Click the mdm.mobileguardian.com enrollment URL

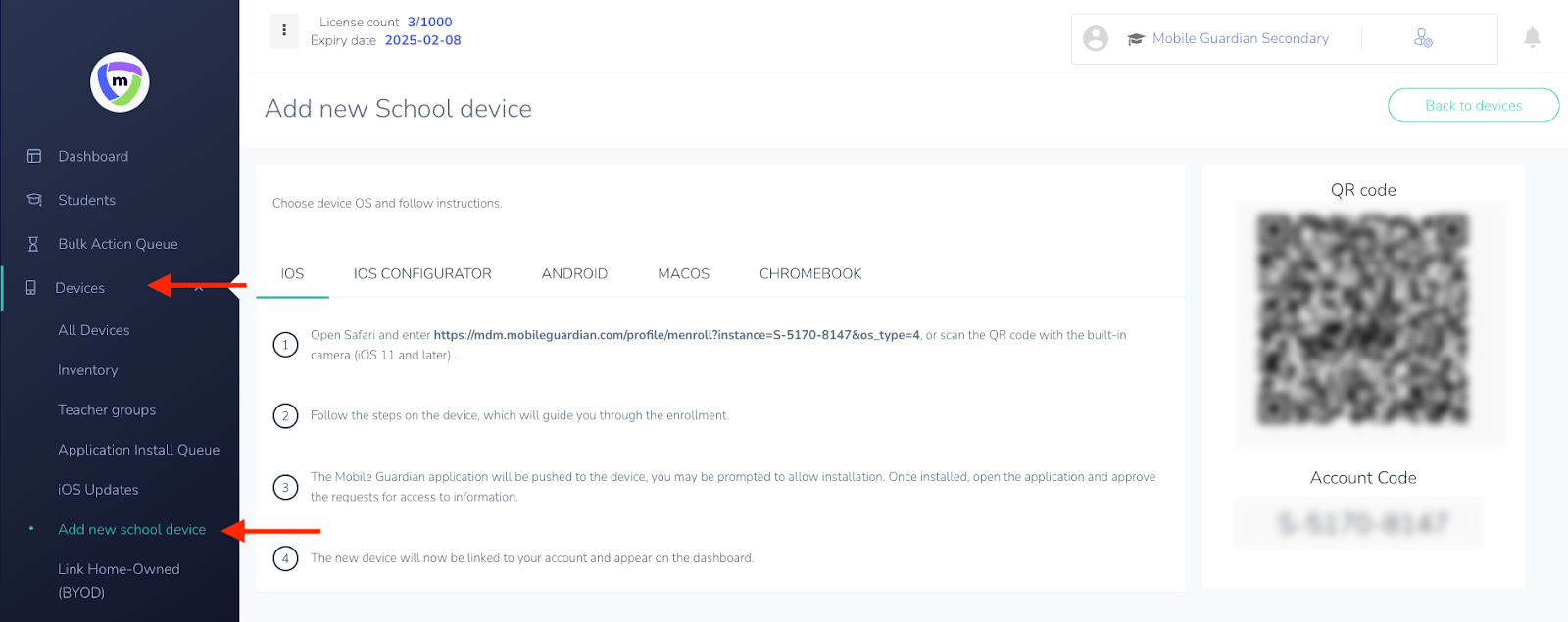tap(677, 335)
